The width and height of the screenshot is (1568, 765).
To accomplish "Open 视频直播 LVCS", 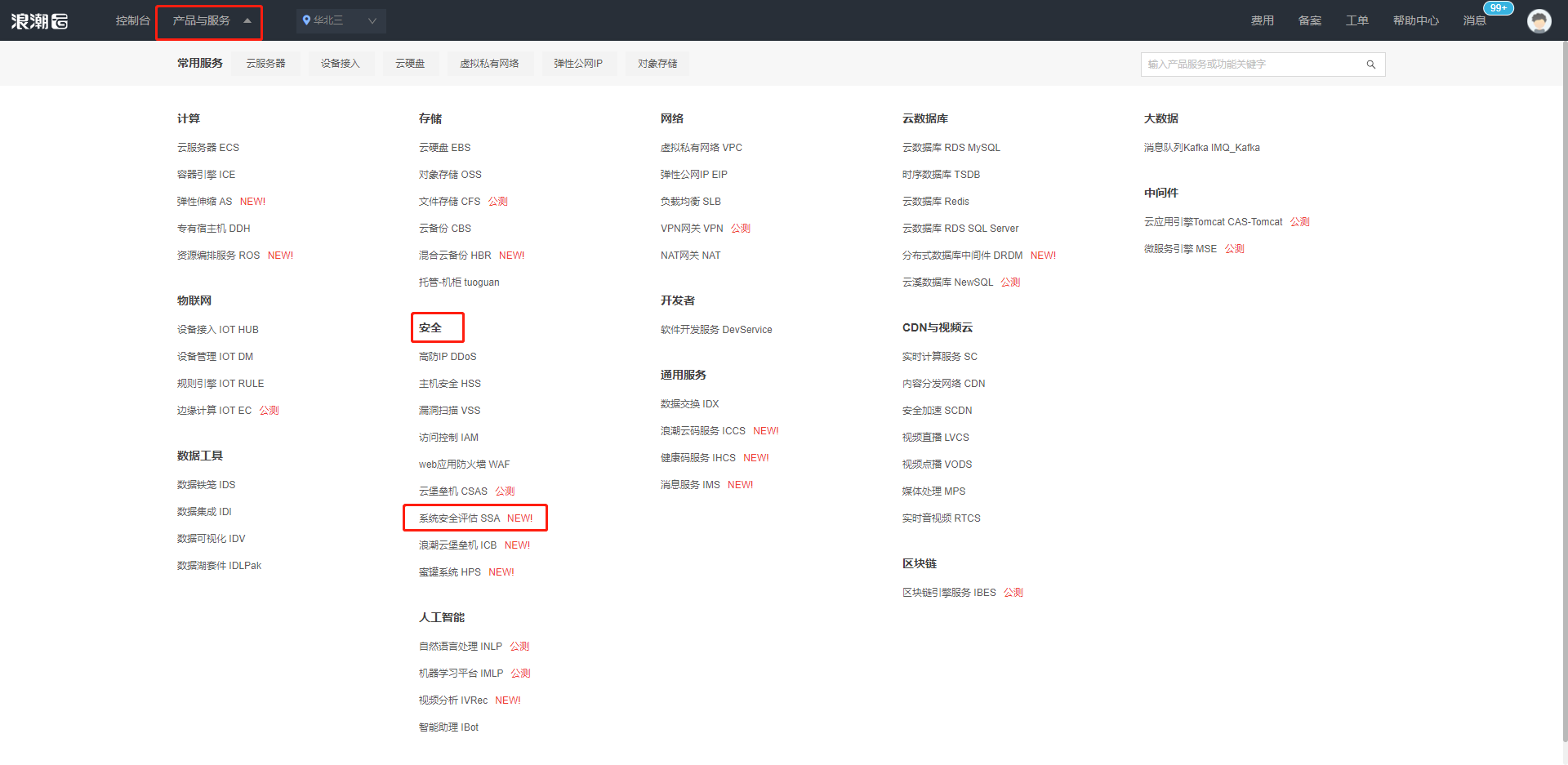I will pyautogui.click(x=936, y=438).
